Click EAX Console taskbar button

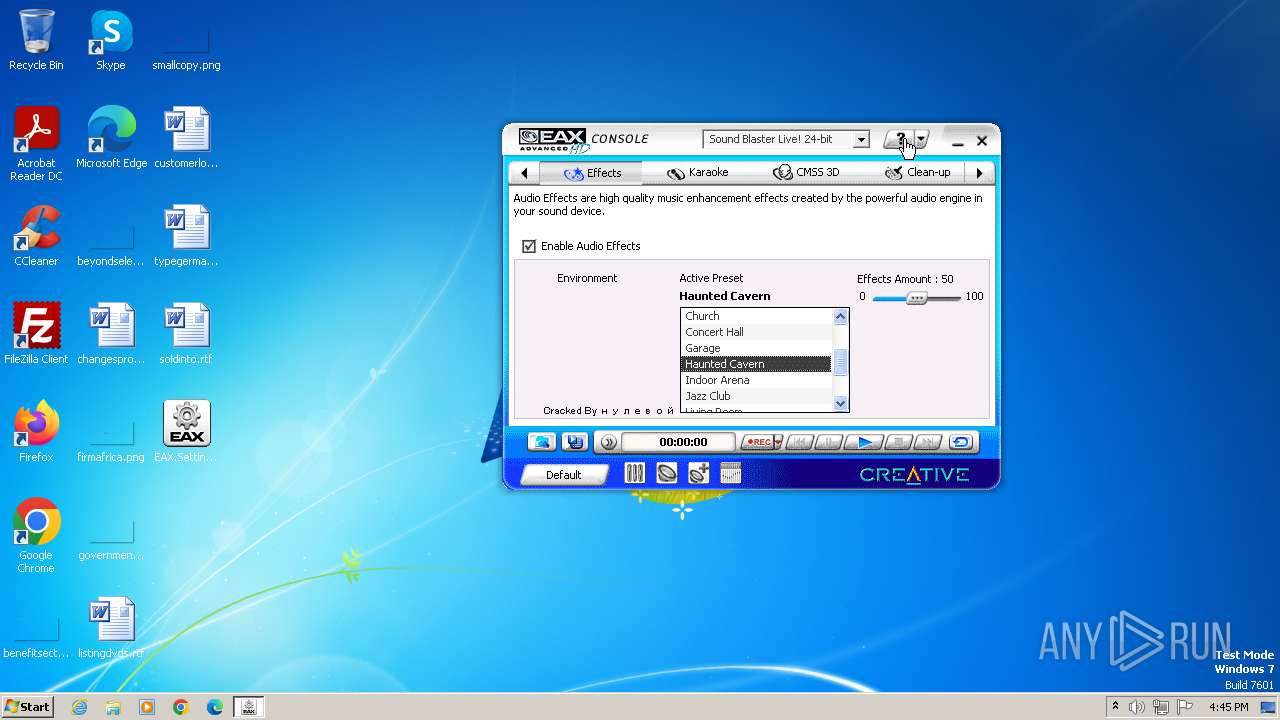pyautogui.click(x=249, y=707)
